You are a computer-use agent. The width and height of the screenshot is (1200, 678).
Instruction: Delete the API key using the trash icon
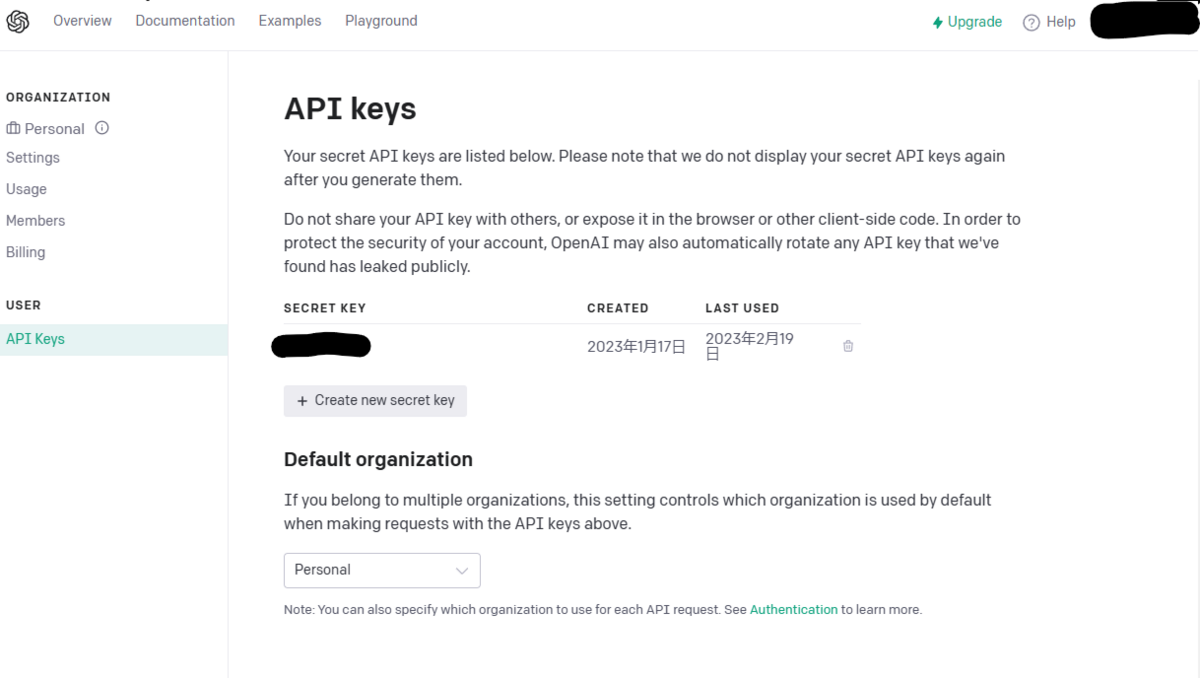(x=847, y=345)
